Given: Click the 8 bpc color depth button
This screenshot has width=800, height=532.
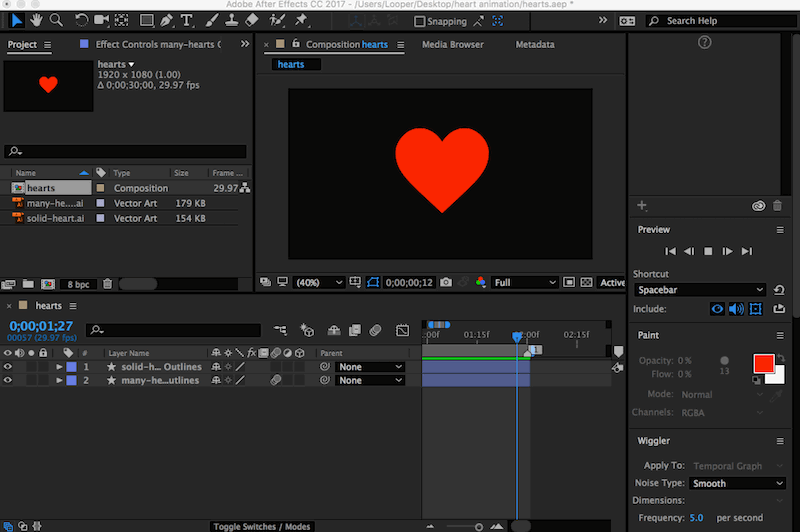Looking at the screenshot, I should [78, 284].
